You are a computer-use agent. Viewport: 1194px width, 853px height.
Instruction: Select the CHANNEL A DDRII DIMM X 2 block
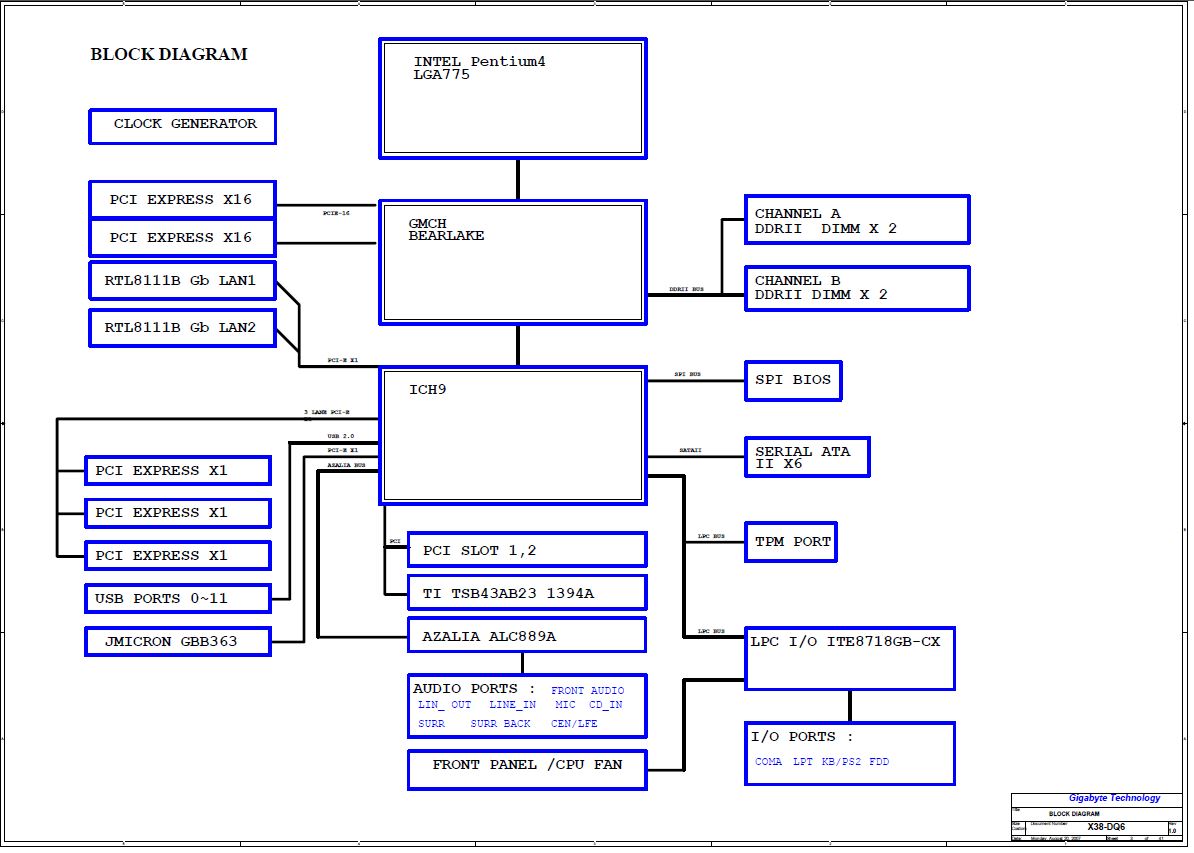click(857, 219)
